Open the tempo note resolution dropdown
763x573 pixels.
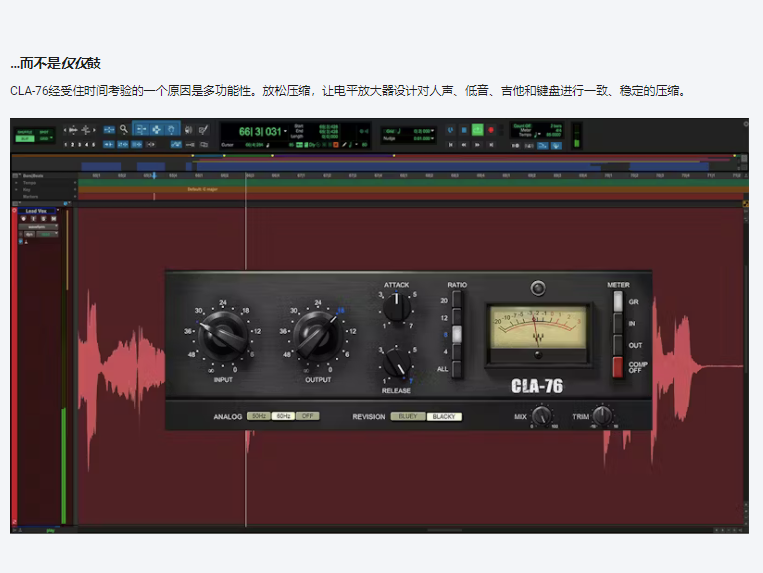click(537, 134)
